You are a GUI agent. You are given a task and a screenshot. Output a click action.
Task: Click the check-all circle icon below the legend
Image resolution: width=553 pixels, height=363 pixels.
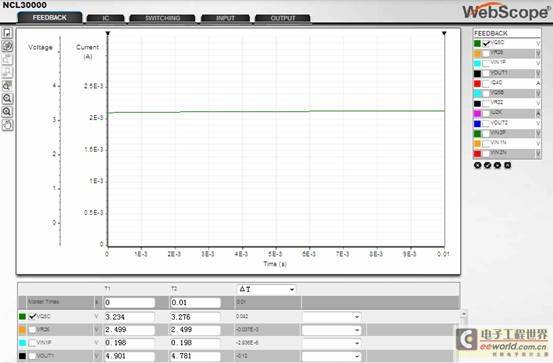[x=487, y=165]
